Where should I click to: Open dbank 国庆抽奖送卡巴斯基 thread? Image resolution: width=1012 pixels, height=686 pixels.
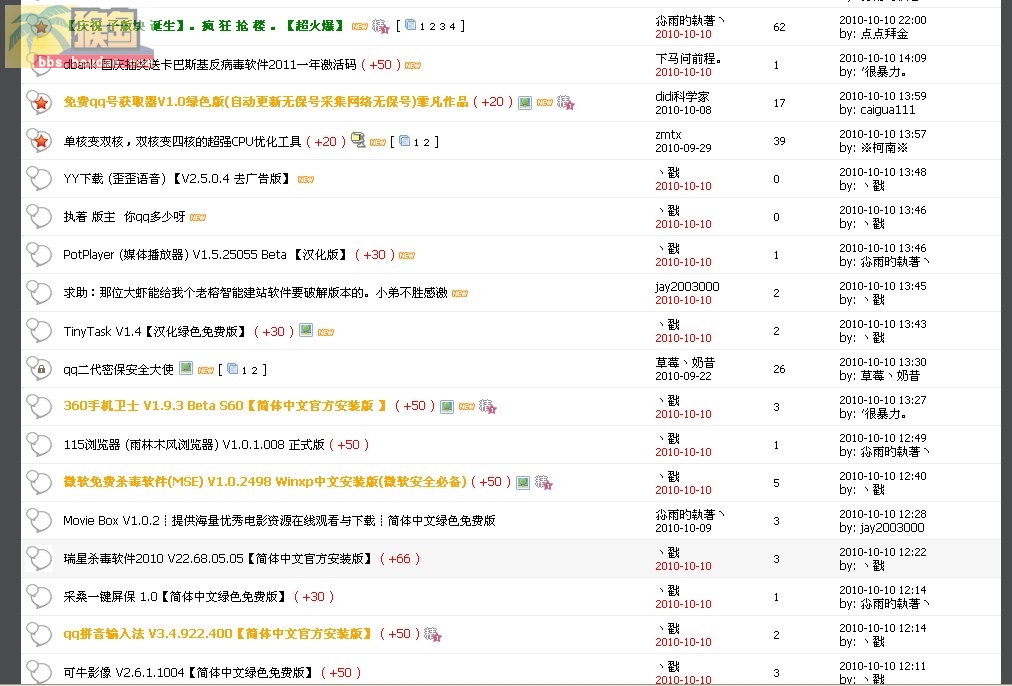point(210,65)
